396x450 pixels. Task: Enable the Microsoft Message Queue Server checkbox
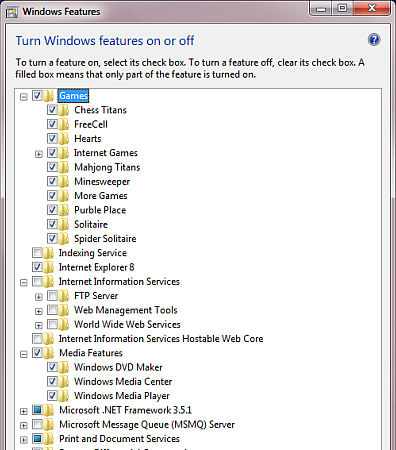pyautogui.click(x=37, y=424)
